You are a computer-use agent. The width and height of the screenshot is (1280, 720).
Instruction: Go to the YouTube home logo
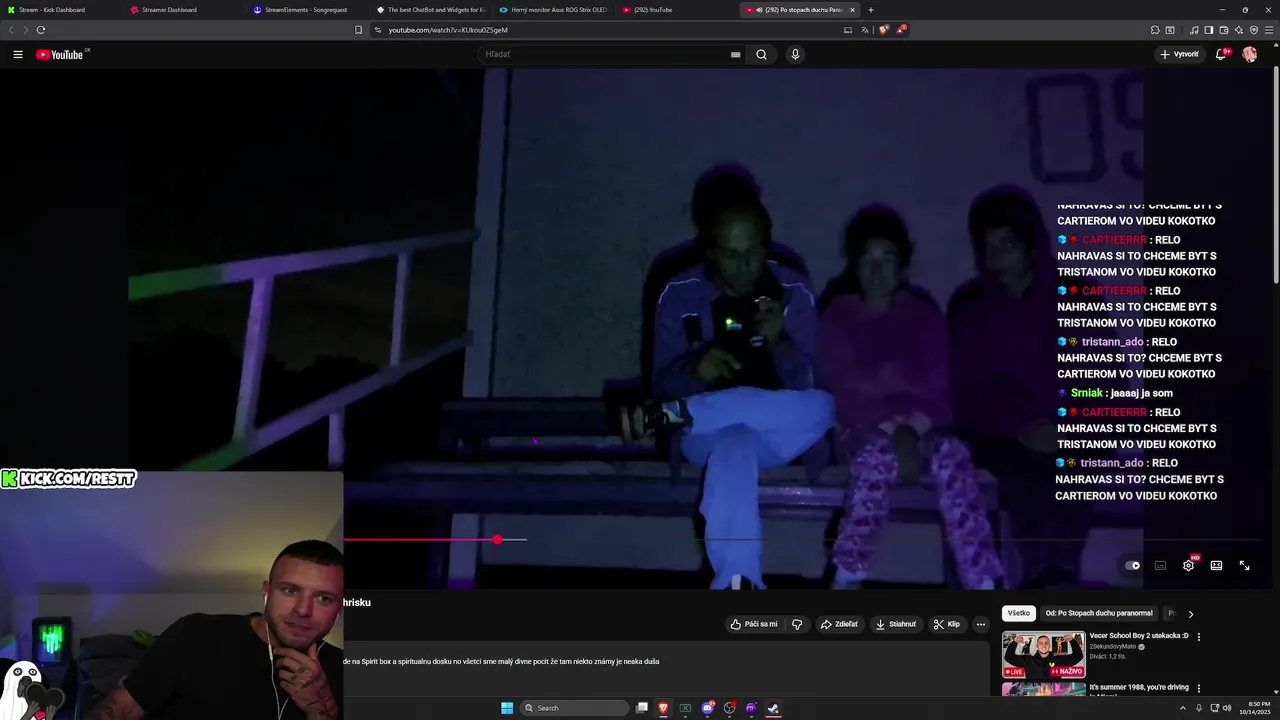[x=61, y=54]
